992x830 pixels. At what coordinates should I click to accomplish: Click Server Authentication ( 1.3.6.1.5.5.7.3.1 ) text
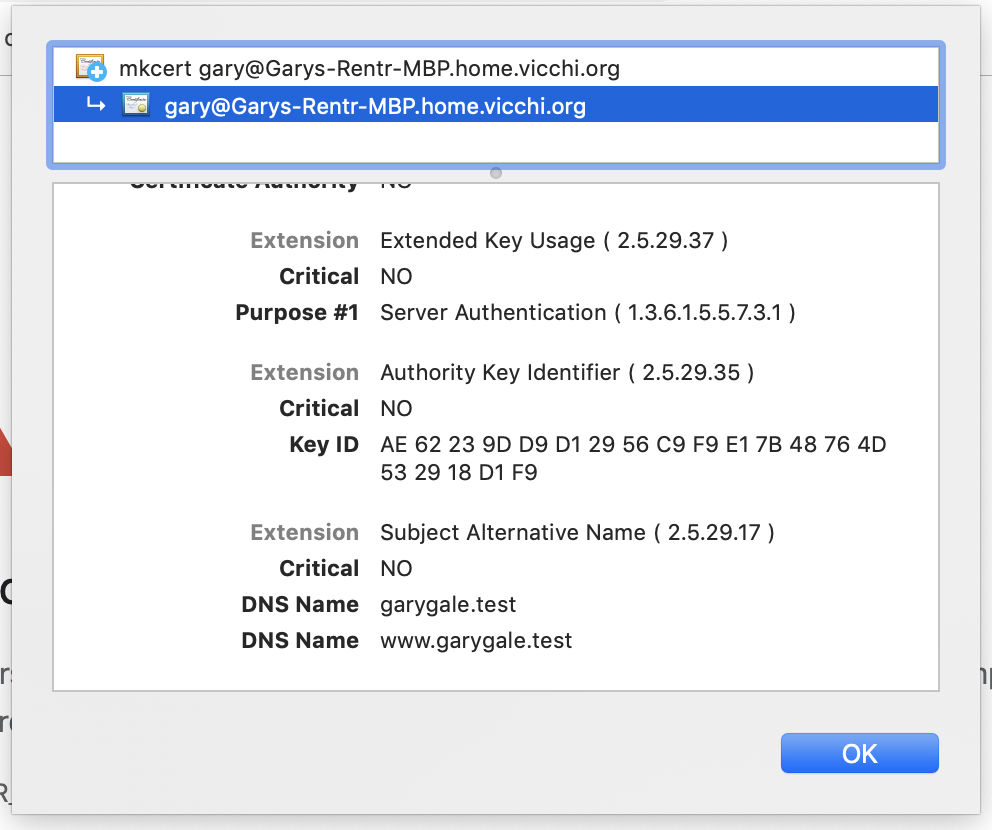coord(588,313)
